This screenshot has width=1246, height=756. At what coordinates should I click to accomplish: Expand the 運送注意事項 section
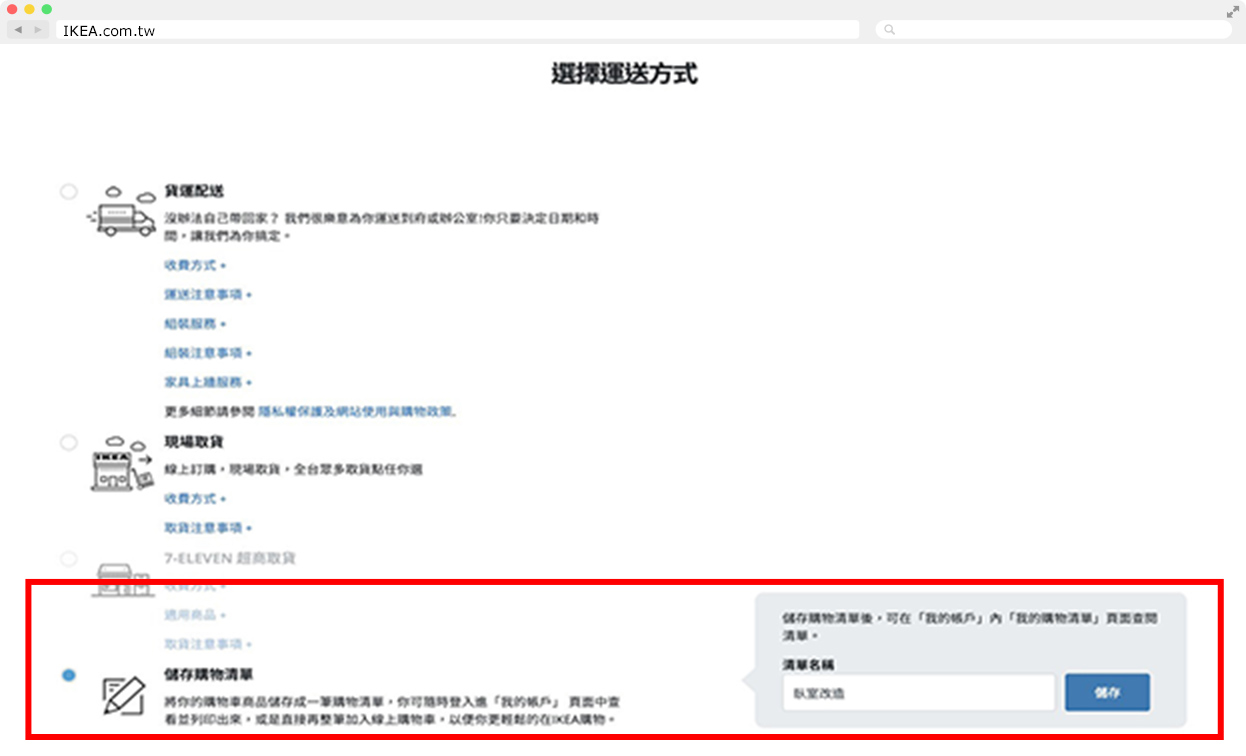(207, 295)
